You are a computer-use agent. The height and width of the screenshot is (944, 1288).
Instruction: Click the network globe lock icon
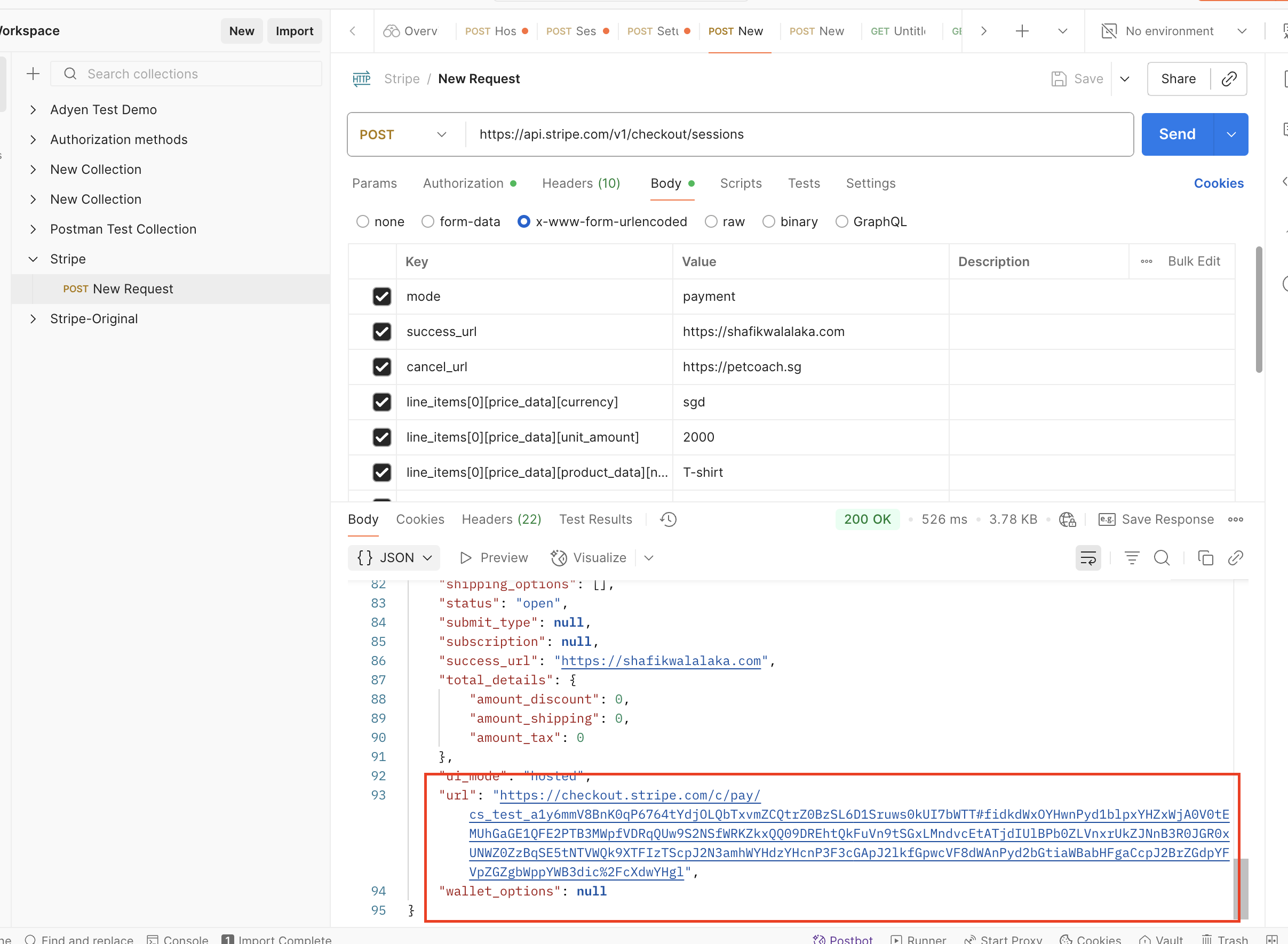pos(1067,519)
